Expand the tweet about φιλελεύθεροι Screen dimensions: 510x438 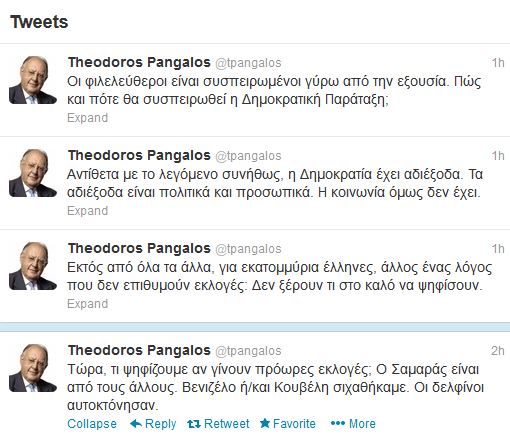87,118
